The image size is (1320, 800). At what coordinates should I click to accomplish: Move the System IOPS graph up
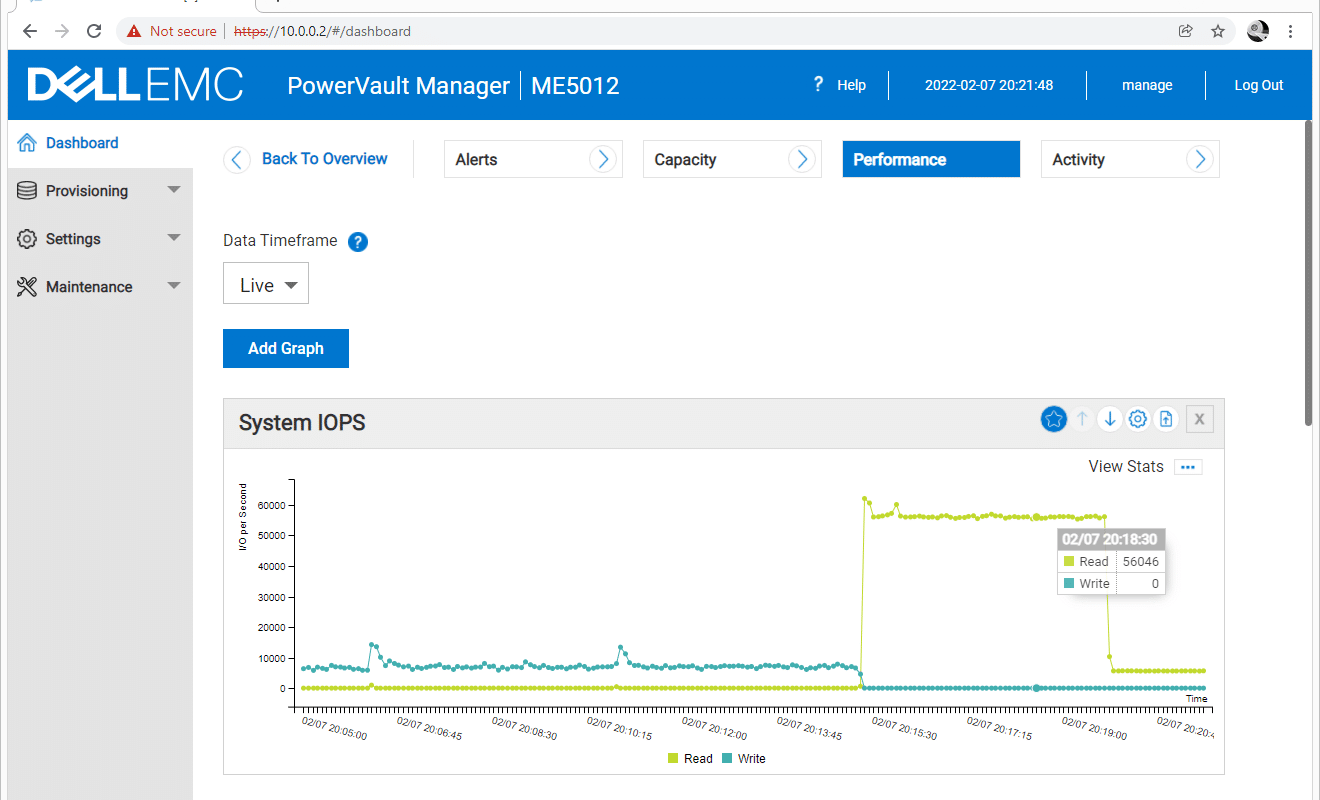tap(1081, 420)
